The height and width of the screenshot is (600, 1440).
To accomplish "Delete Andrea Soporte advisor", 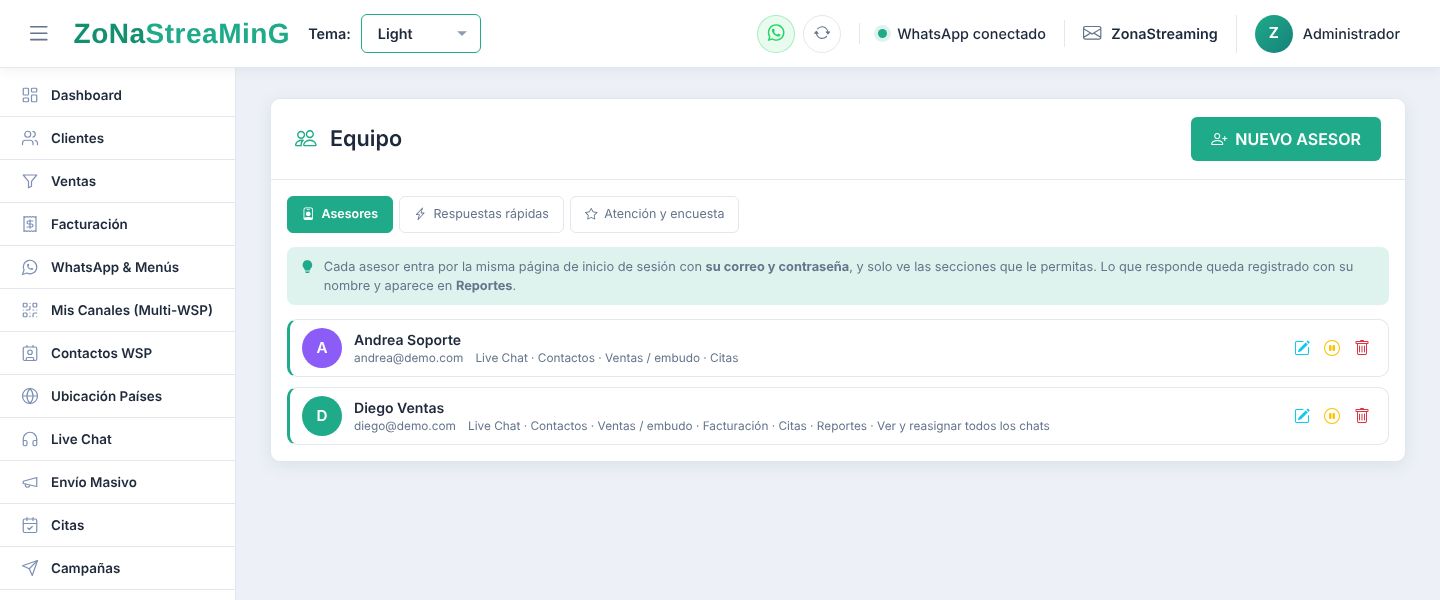I will click(x=1362, y=348).
